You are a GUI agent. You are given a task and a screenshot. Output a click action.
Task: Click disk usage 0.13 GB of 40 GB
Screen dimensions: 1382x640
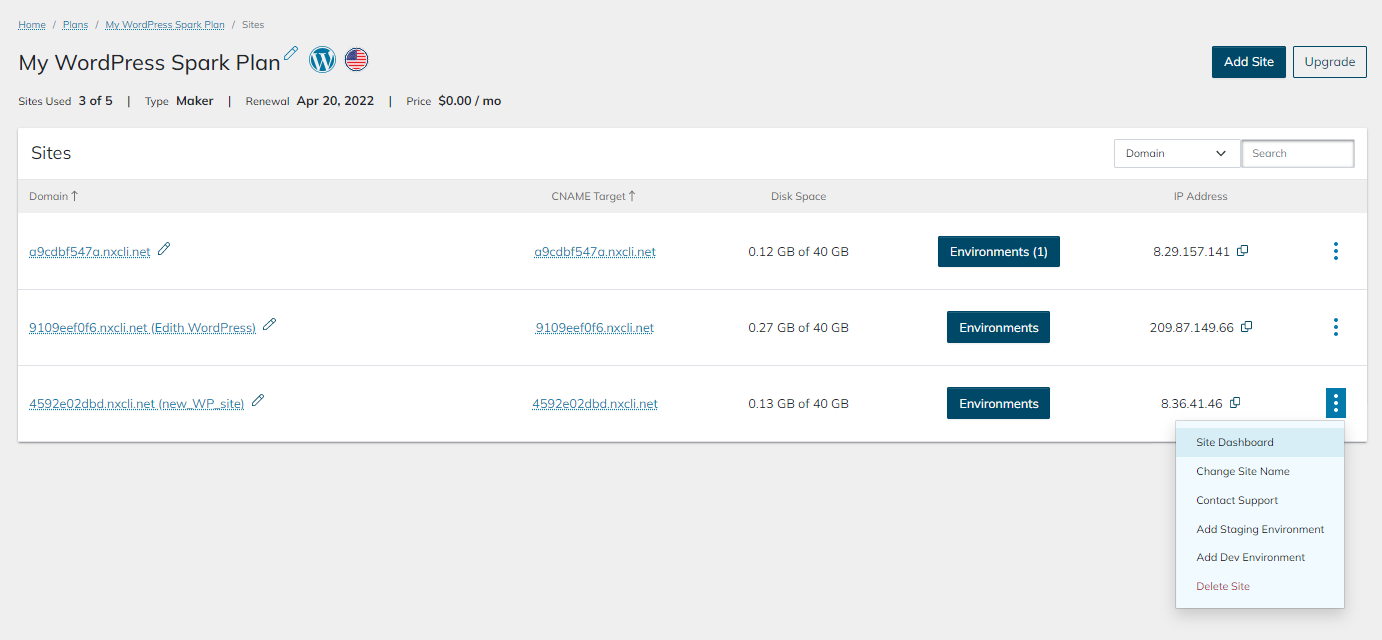(798, 404)
